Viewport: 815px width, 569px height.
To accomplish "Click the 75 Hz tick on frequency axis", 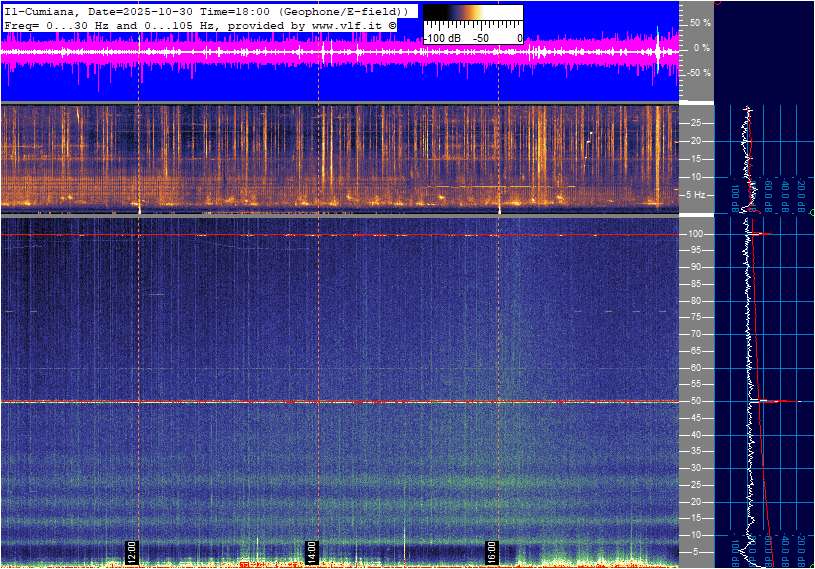I will [694, 318].
